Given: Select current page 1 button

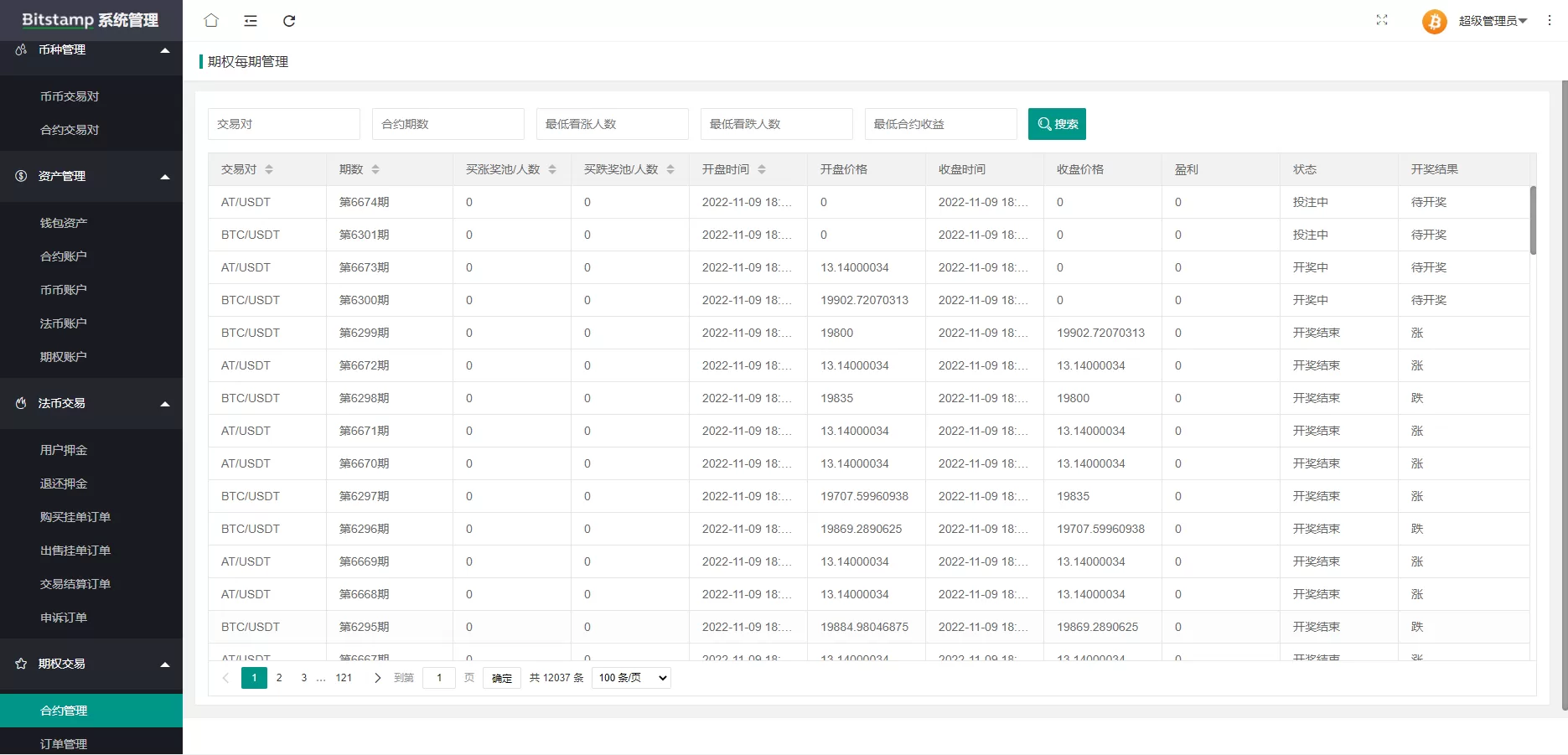Looking at the screenshot, I should pyautogui.click(x=254, y=678).
